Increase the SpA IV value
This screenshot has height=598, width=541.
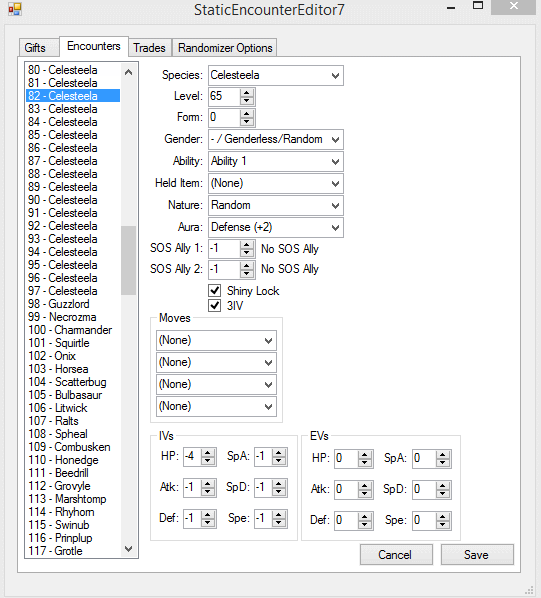pyautogui.click(x=279, y=453)
